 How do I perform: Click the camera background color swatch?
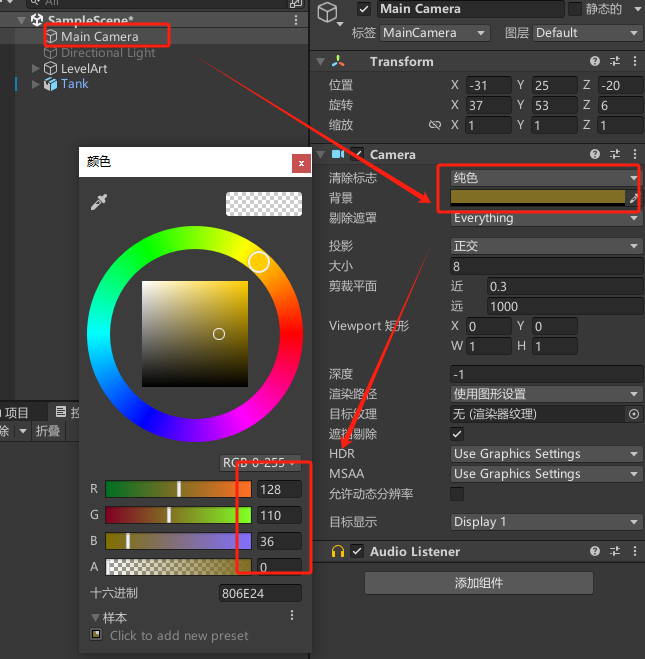click(x=538, y=198)
